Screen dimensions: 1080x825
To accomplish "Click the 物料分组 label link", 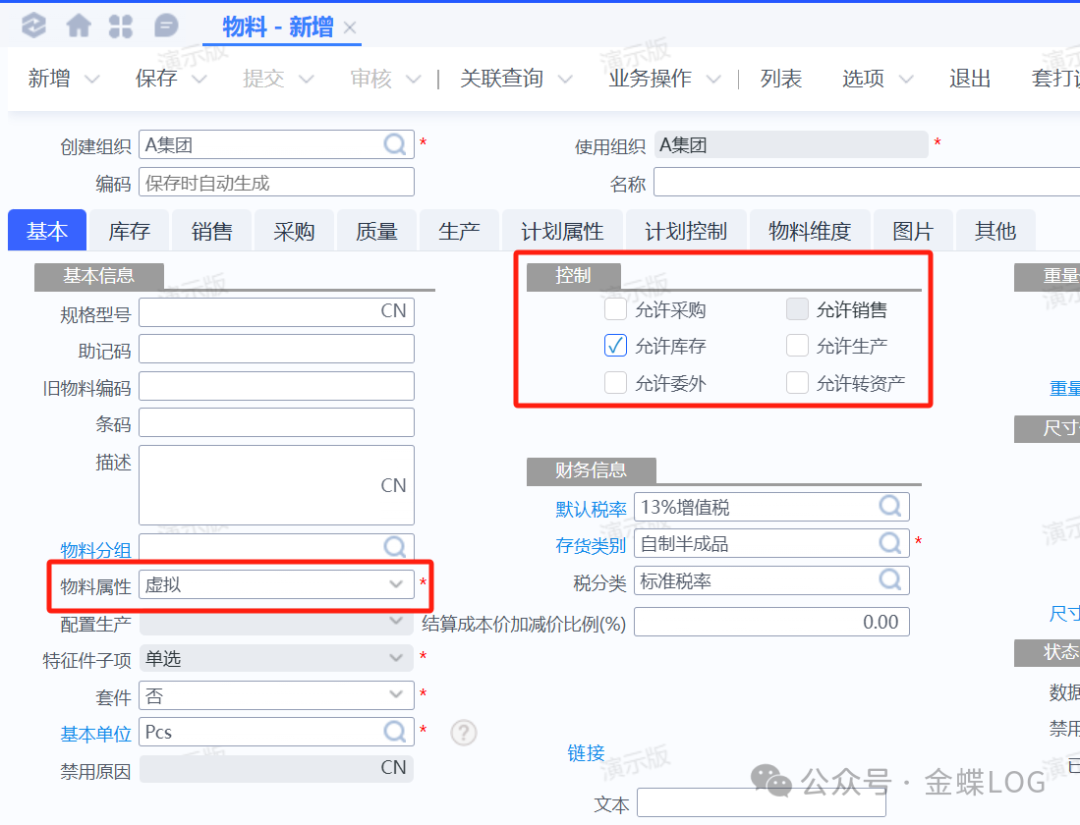I will click(95, 549).
